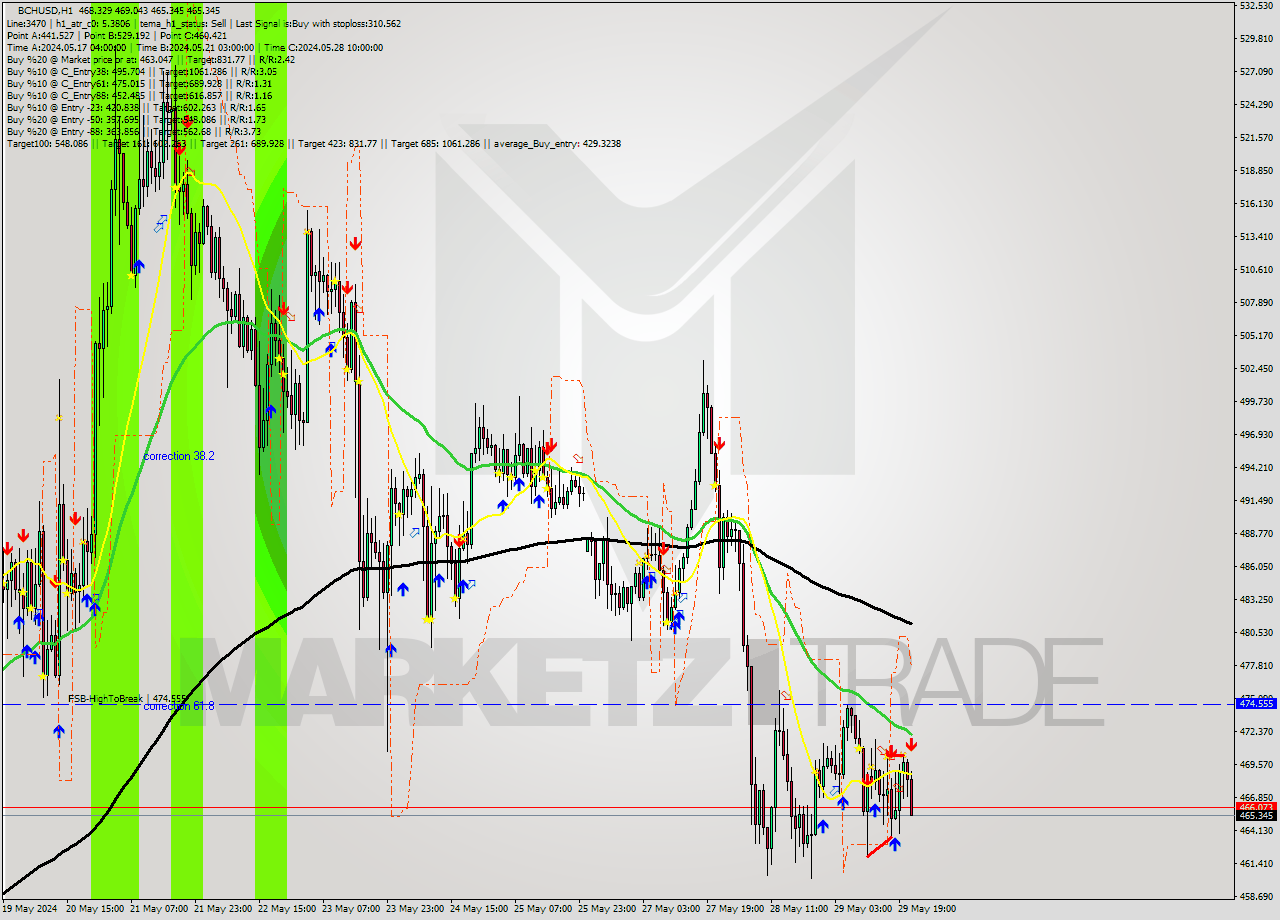
Task: Click the '29 May 19:00' time axis label
Action: (x=927, y=909)
